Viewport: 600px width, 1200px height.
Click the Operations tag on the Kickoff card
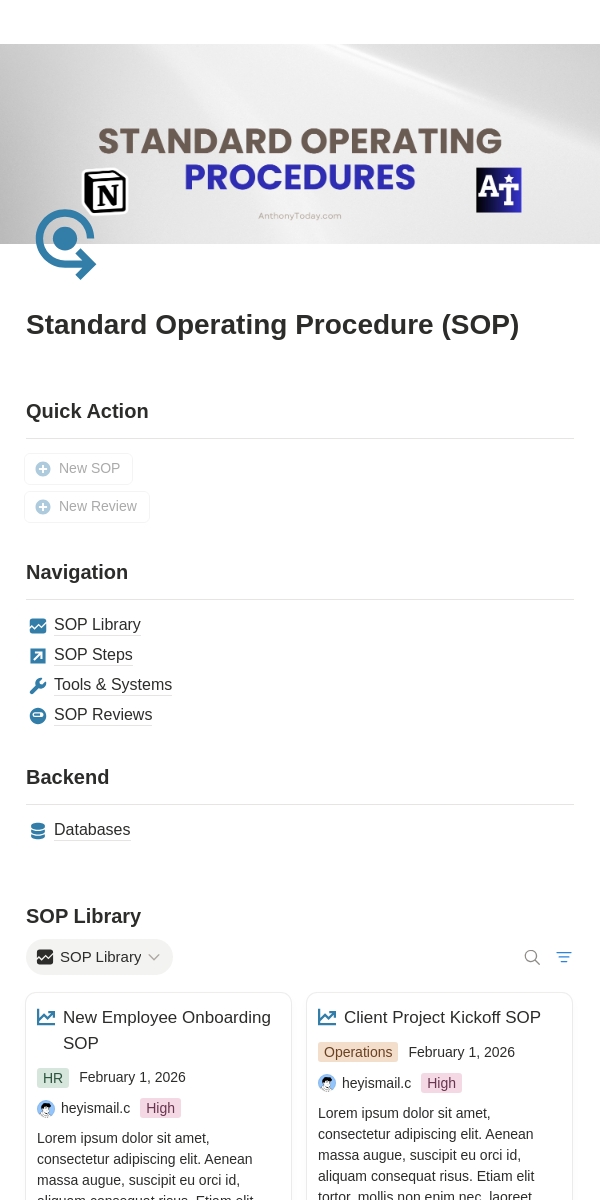click(358, 1052)
